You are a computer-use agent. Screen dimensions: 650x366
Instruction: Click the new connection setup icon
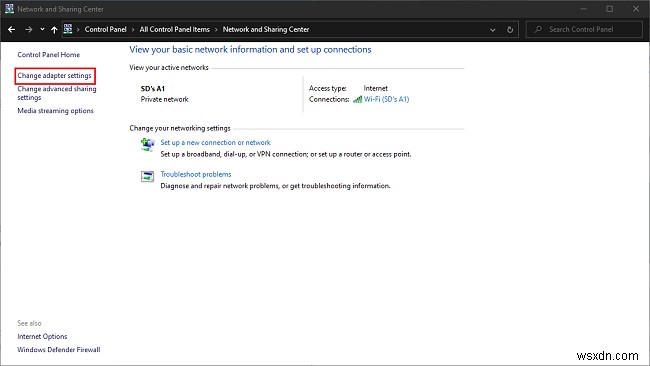click(148, 145)
